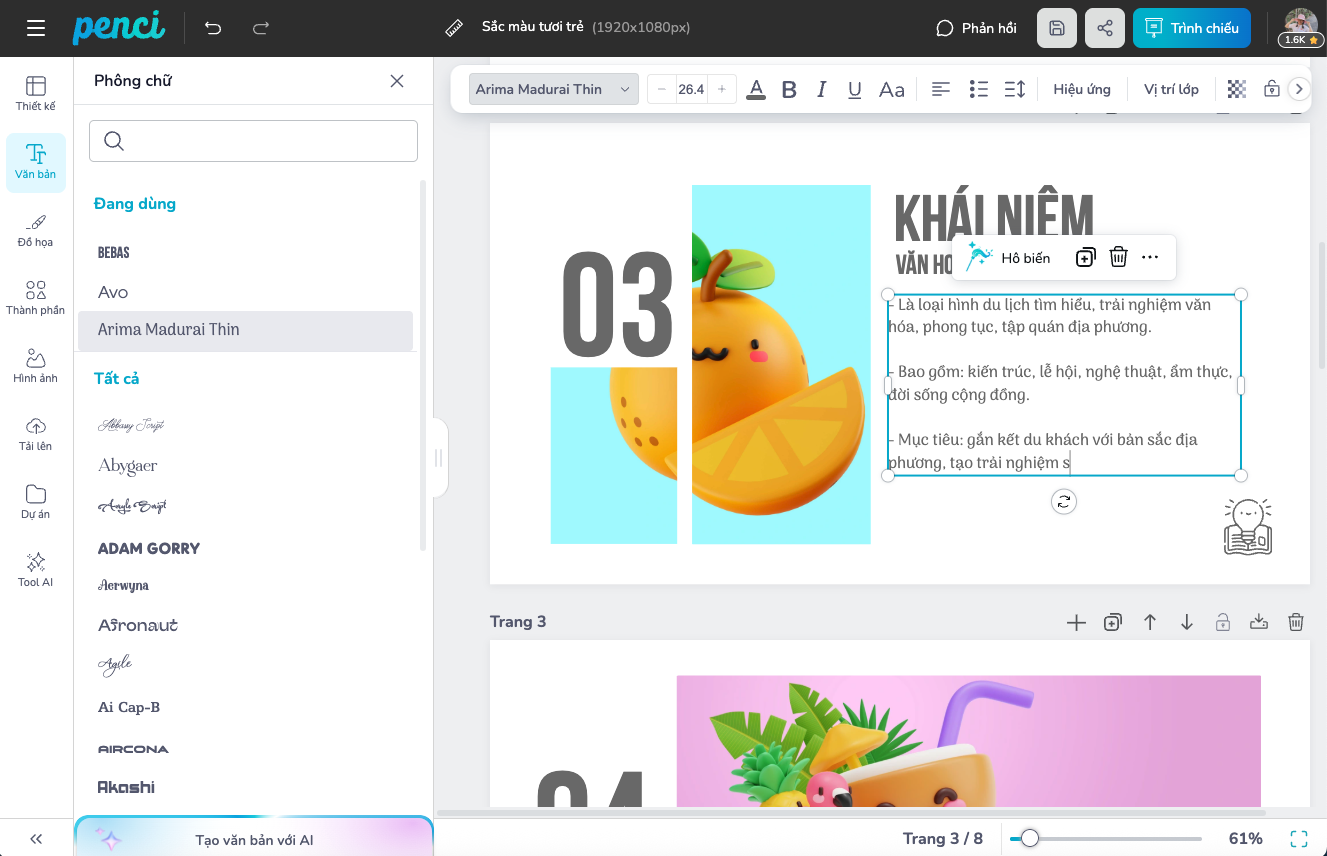Screen dimensions: 1327x856
Task: Switch to the Hình ảnh sidebar tab
Action: tap(36, 366)
